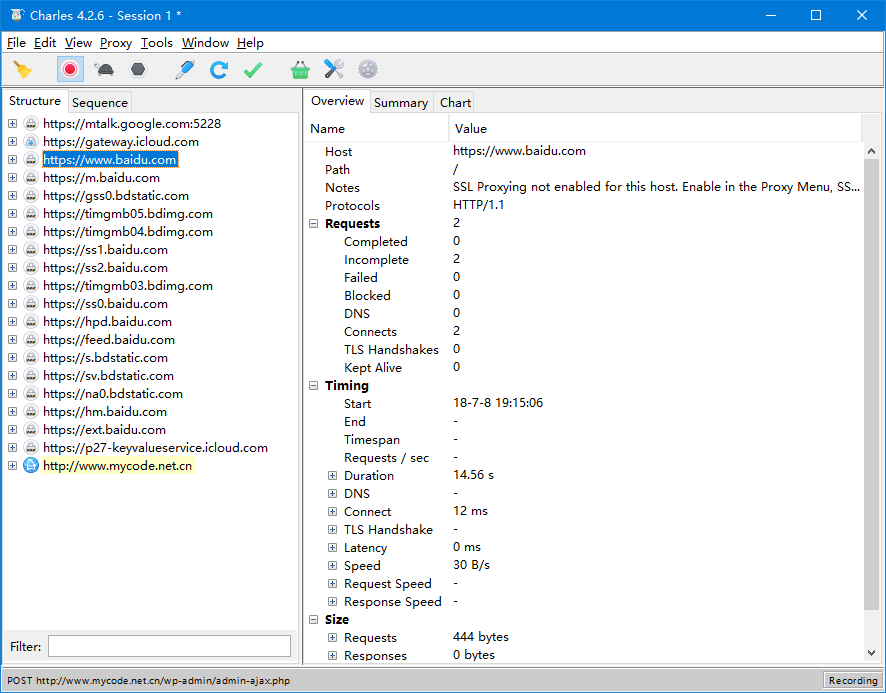
Task: Toggle breakpoints with the hexagon icon
Action: [x=138, y=70]
